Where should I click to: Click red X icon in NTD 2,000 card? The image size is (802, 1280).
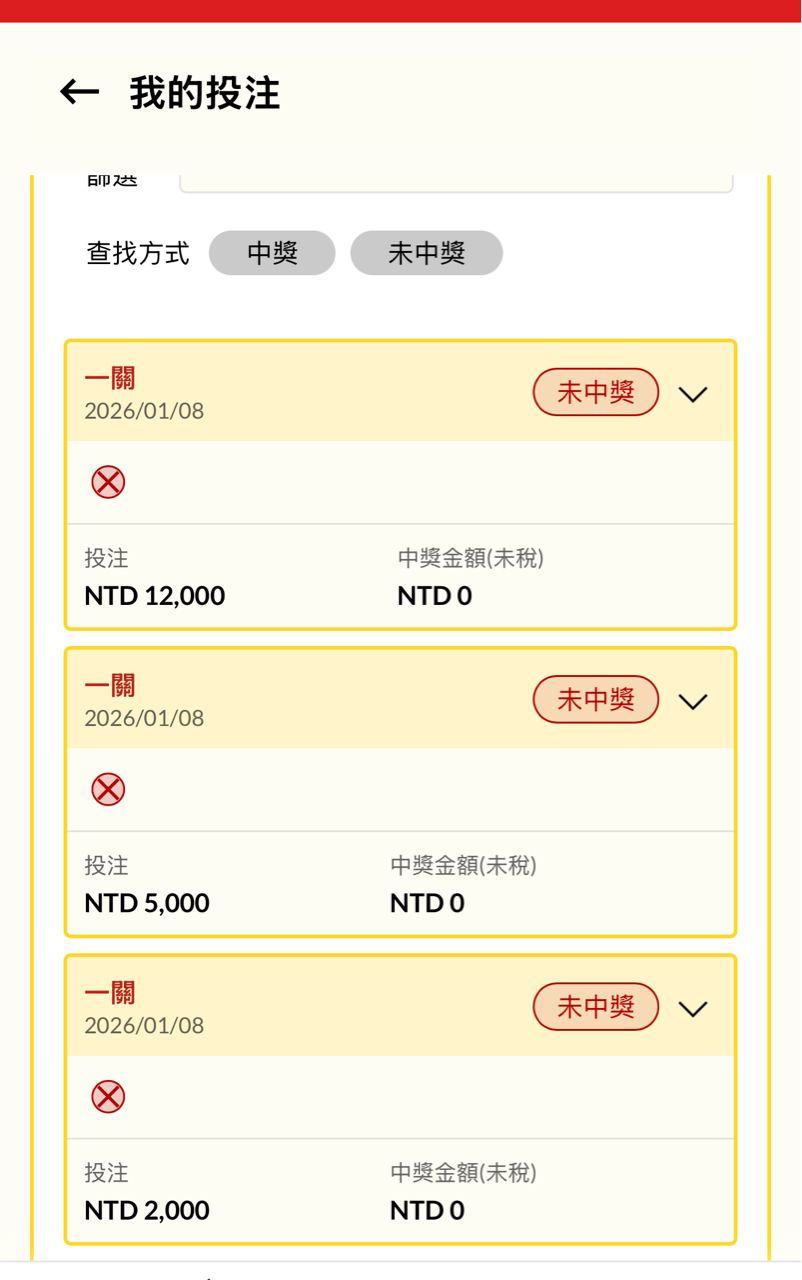(x=108, y=1097)
